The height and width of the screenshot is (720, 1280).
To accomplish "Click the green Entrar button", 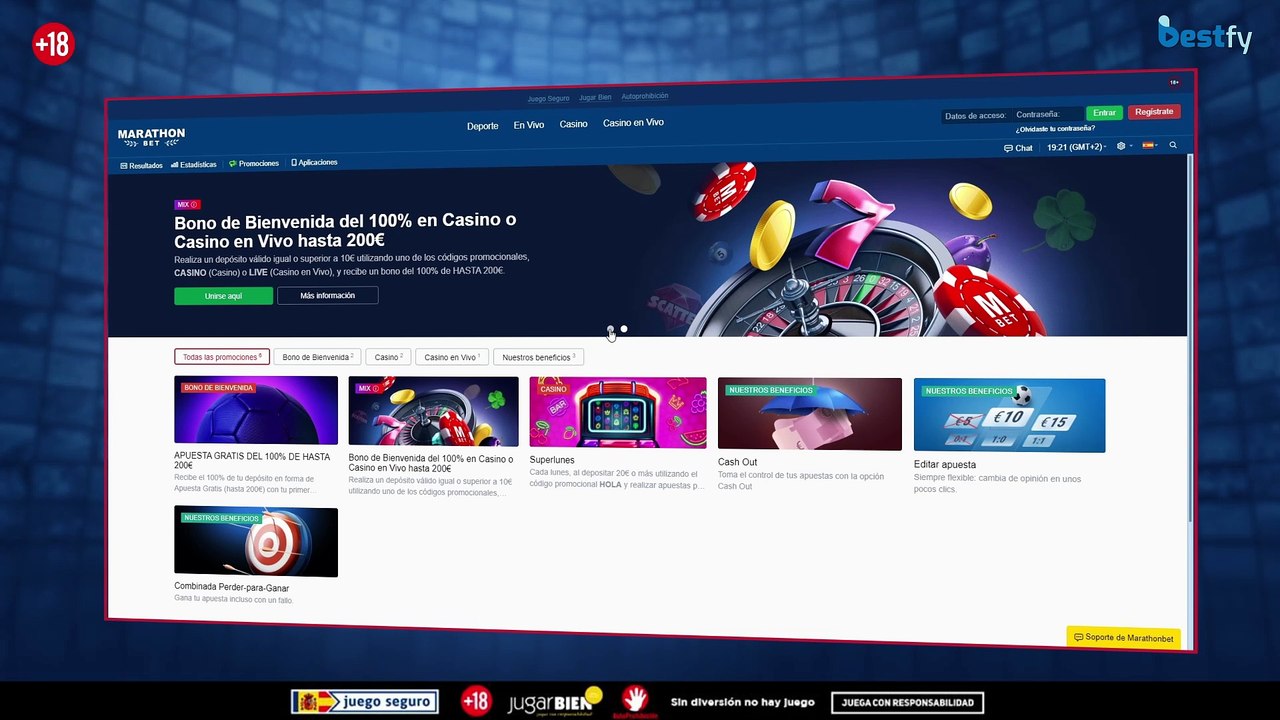I will coord(1104,113).
